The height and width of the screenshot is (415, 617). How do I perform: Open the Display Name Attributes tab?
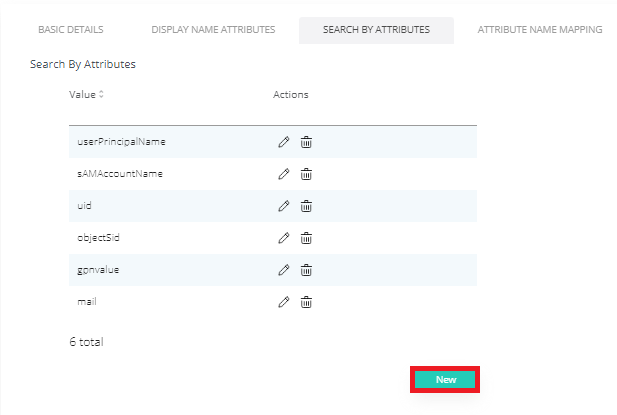click(x=213, y=30)
